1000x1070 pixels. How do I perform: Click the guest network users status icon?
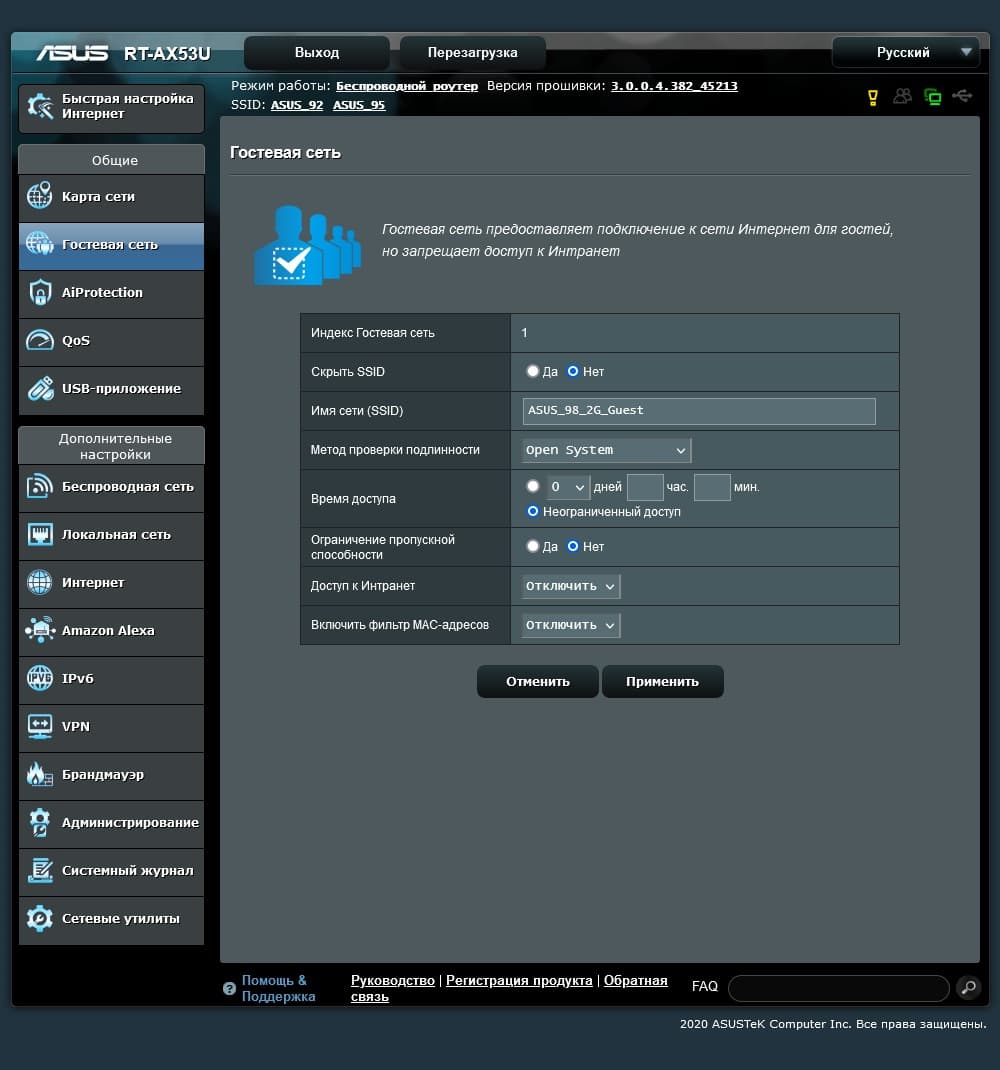point(902,96)
